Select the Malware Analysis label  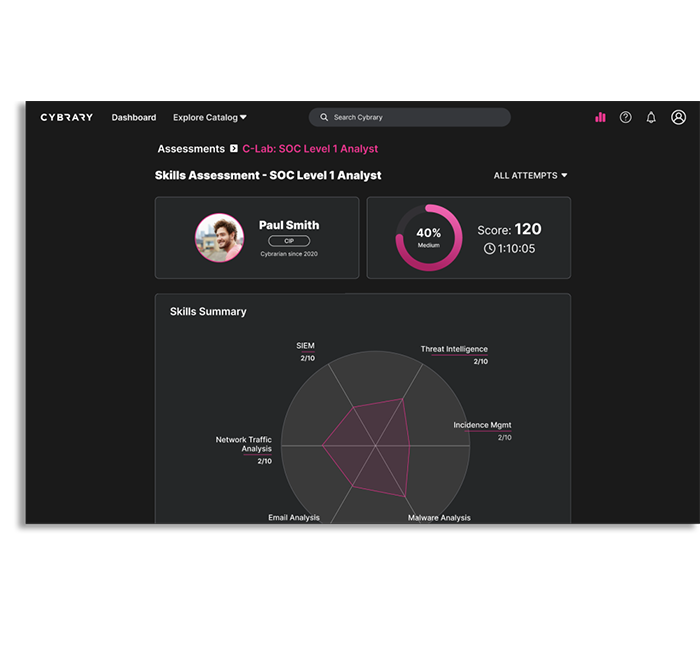[x=439, y=517]
